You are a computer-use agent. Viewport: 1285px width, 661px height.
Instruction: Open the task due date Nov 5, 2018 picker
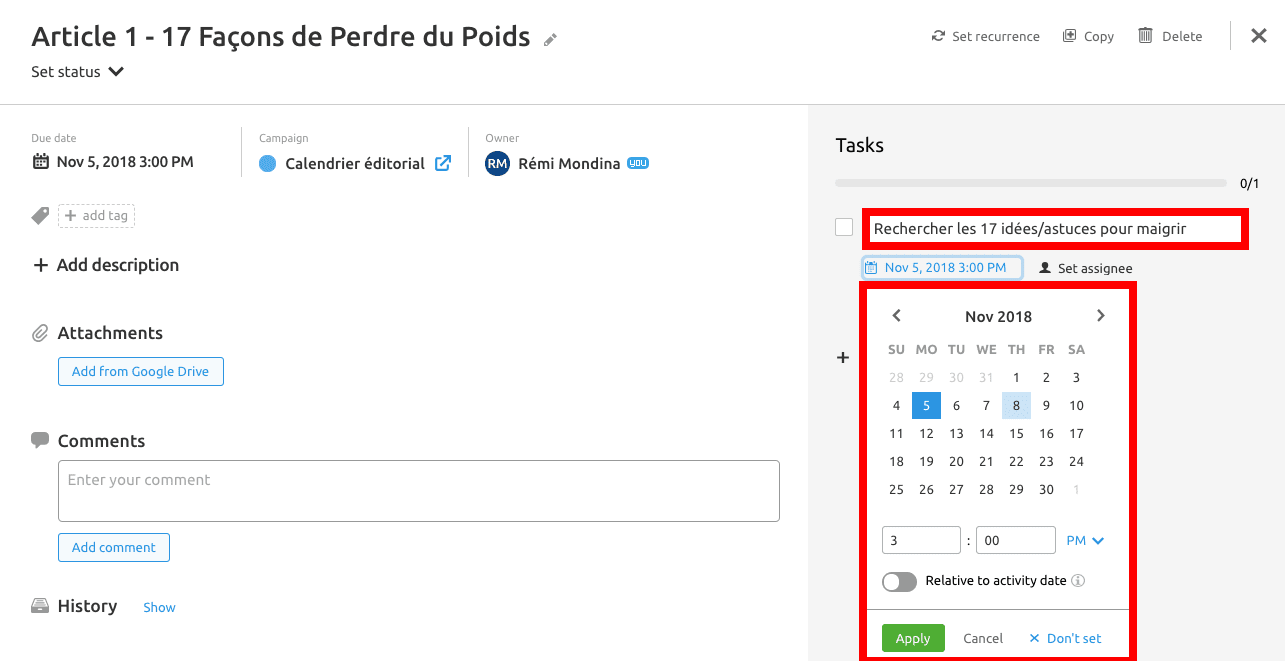[943, 268]
